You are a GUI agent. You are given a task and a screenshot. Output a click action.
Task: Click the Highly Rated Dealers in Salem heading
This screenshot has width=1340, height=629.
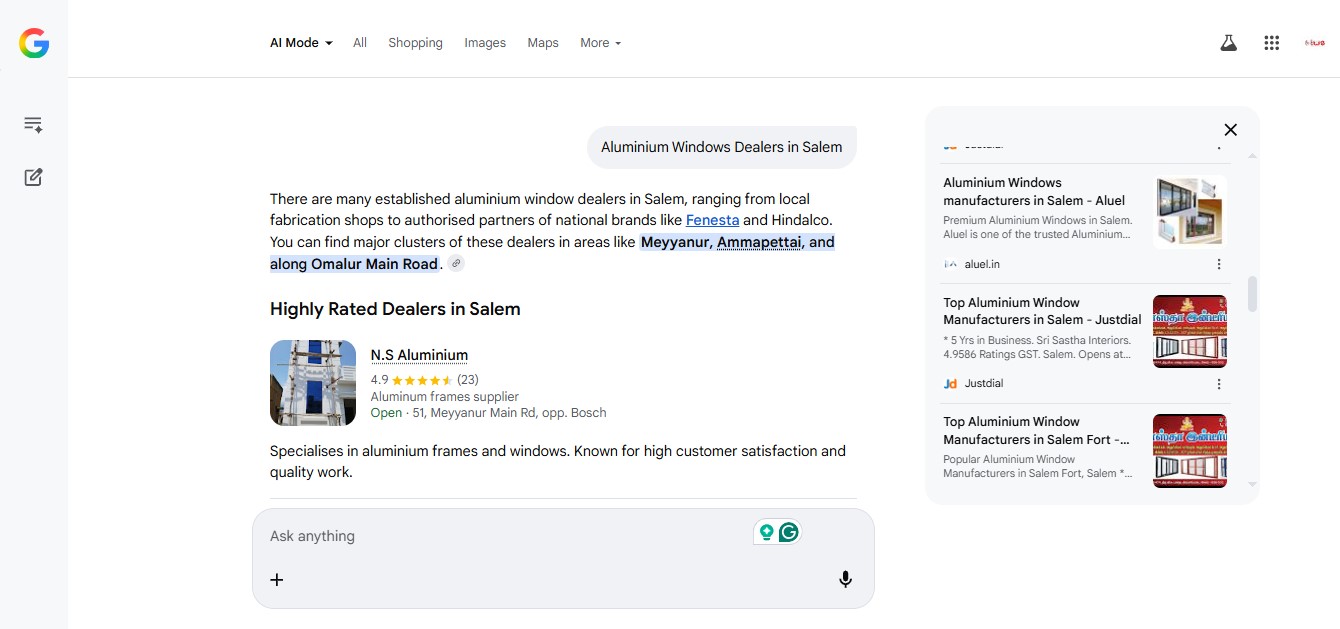(395, 309)
